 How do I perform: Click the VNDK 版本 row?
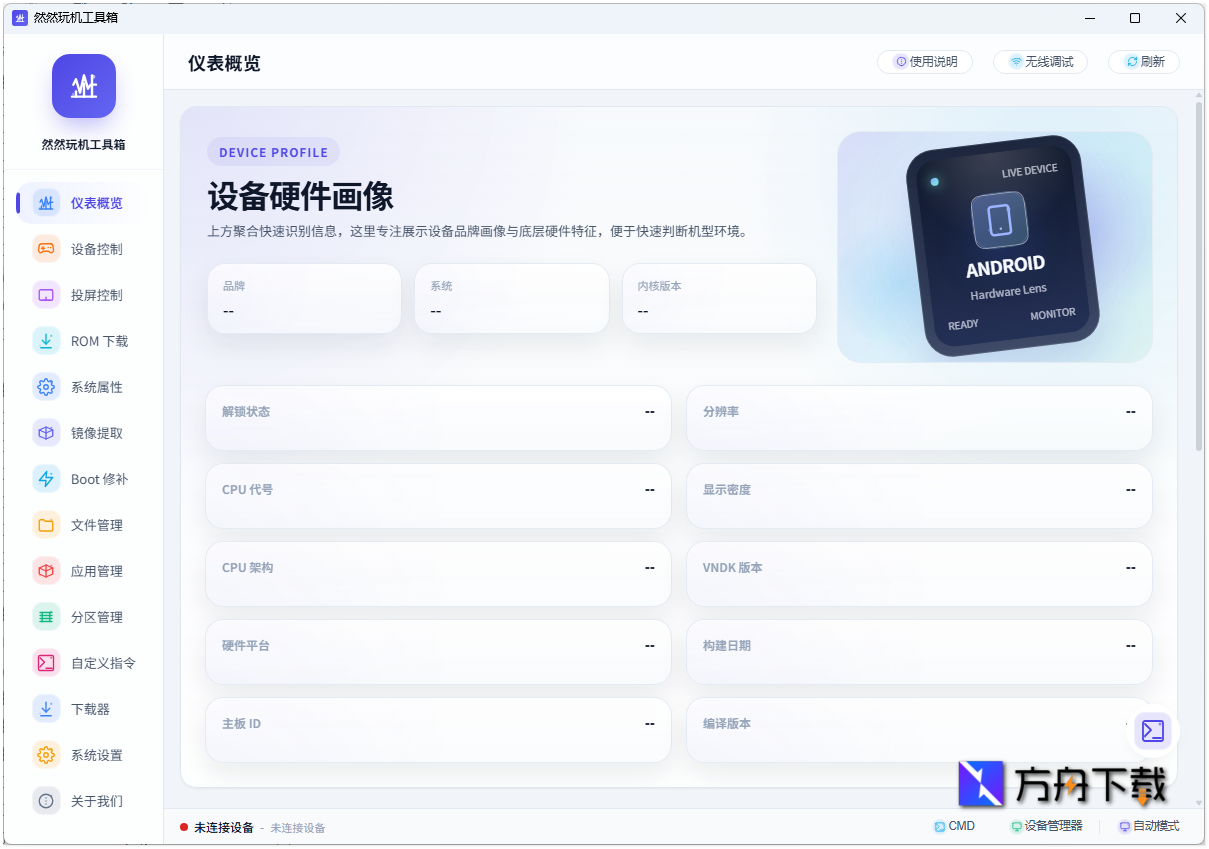(x=919, y=574)
